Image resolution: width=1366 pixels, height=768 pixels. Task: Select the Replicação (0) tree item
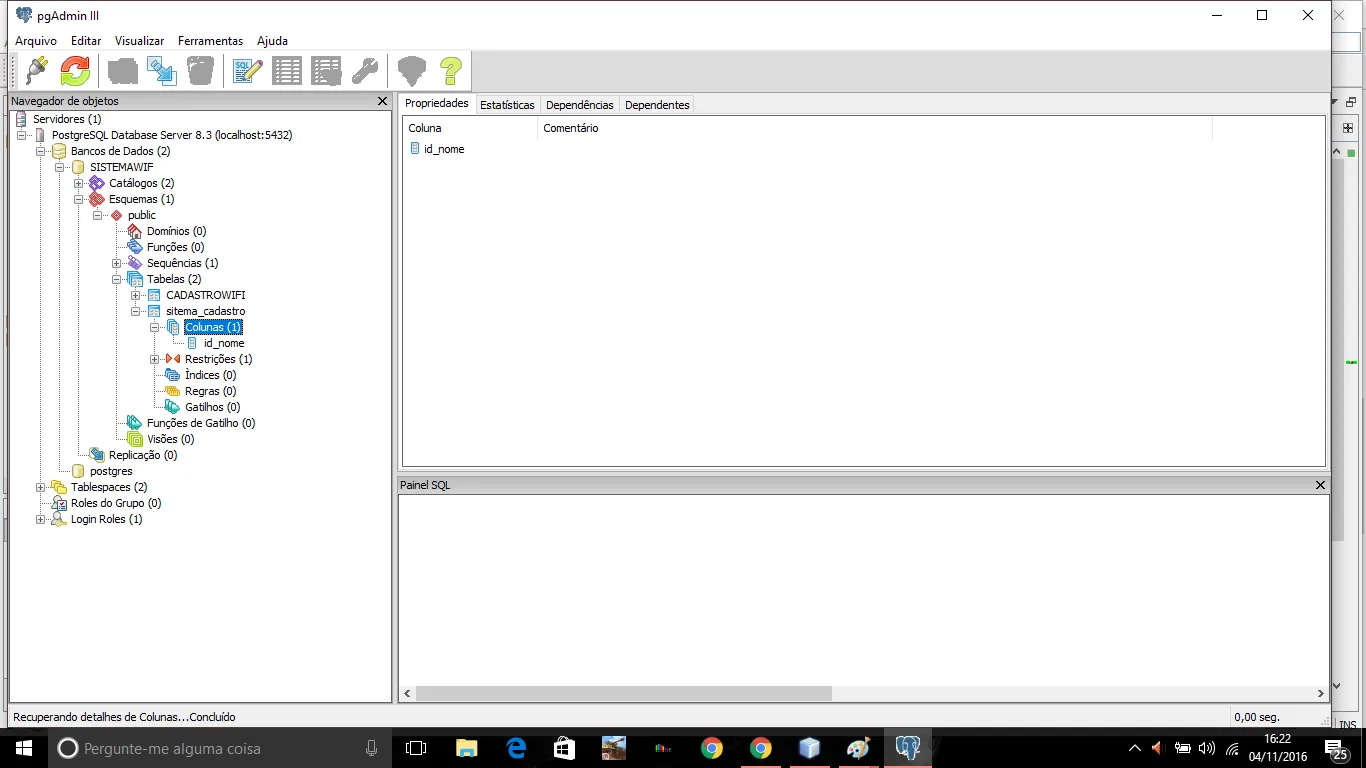(143, 455)
